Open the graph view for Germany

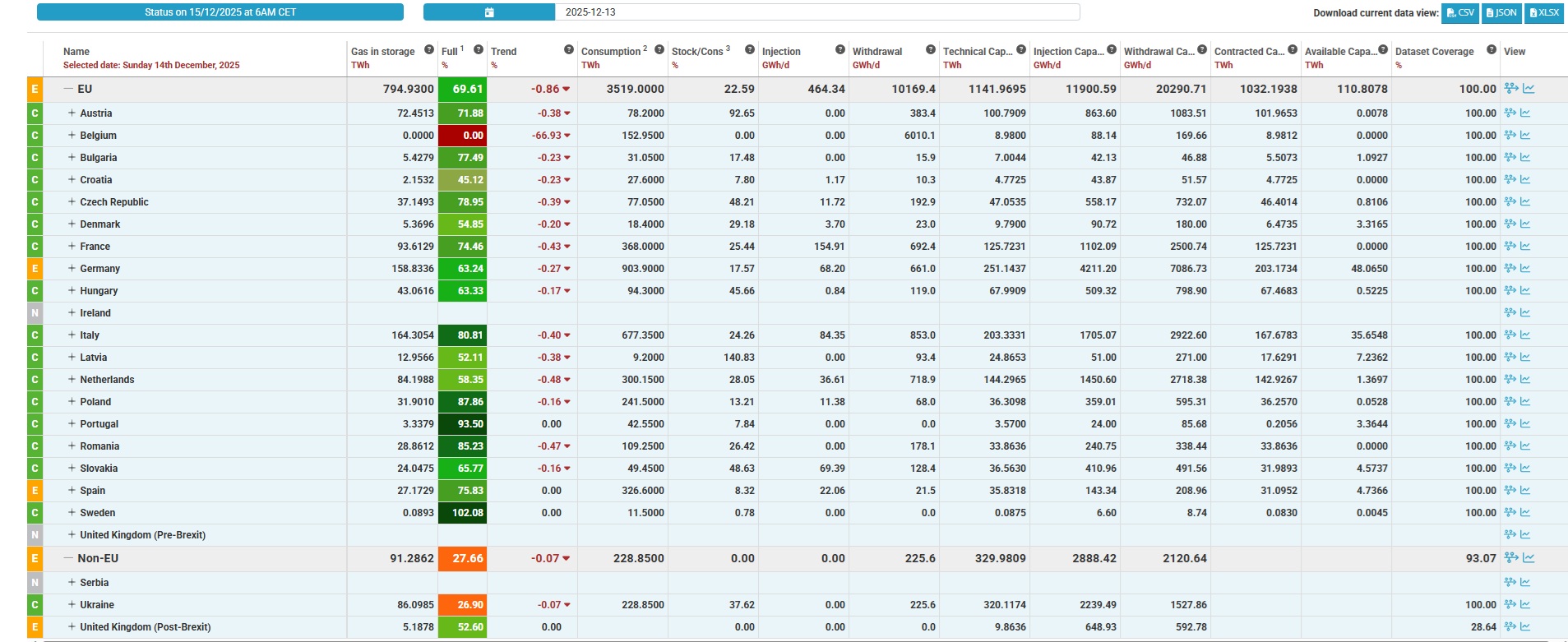tap(1525, 268)
